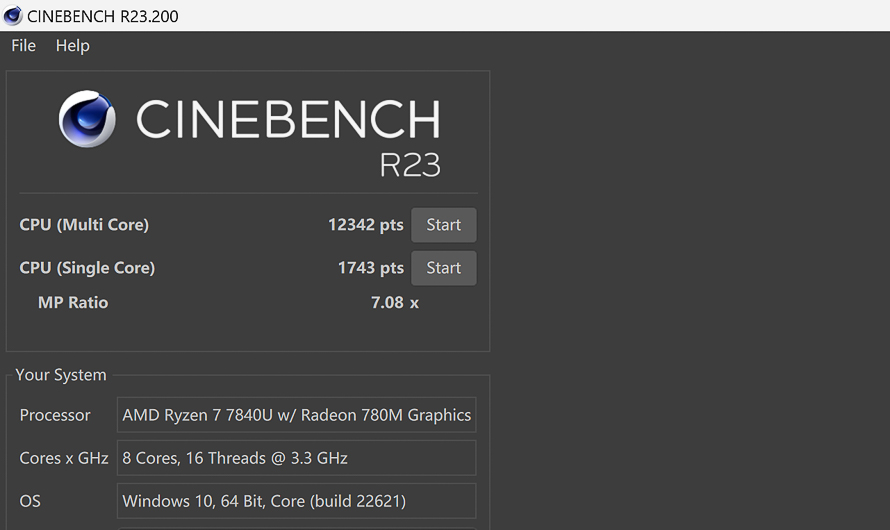Click the 1743 pts single core score
Image resolution: width=890 pixels, height=530 pixels.
click(371, 268)
